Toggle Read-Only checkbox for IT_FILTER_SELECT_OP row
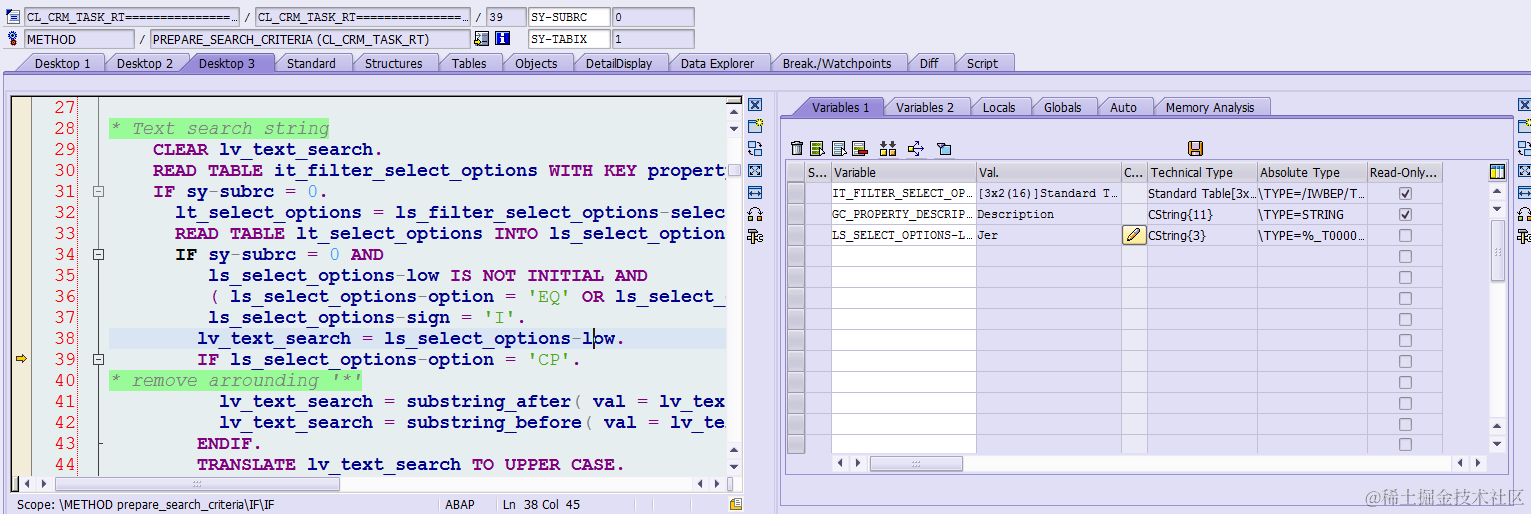The height and width of the screenshot is (514, 1531). [1405, 193]
